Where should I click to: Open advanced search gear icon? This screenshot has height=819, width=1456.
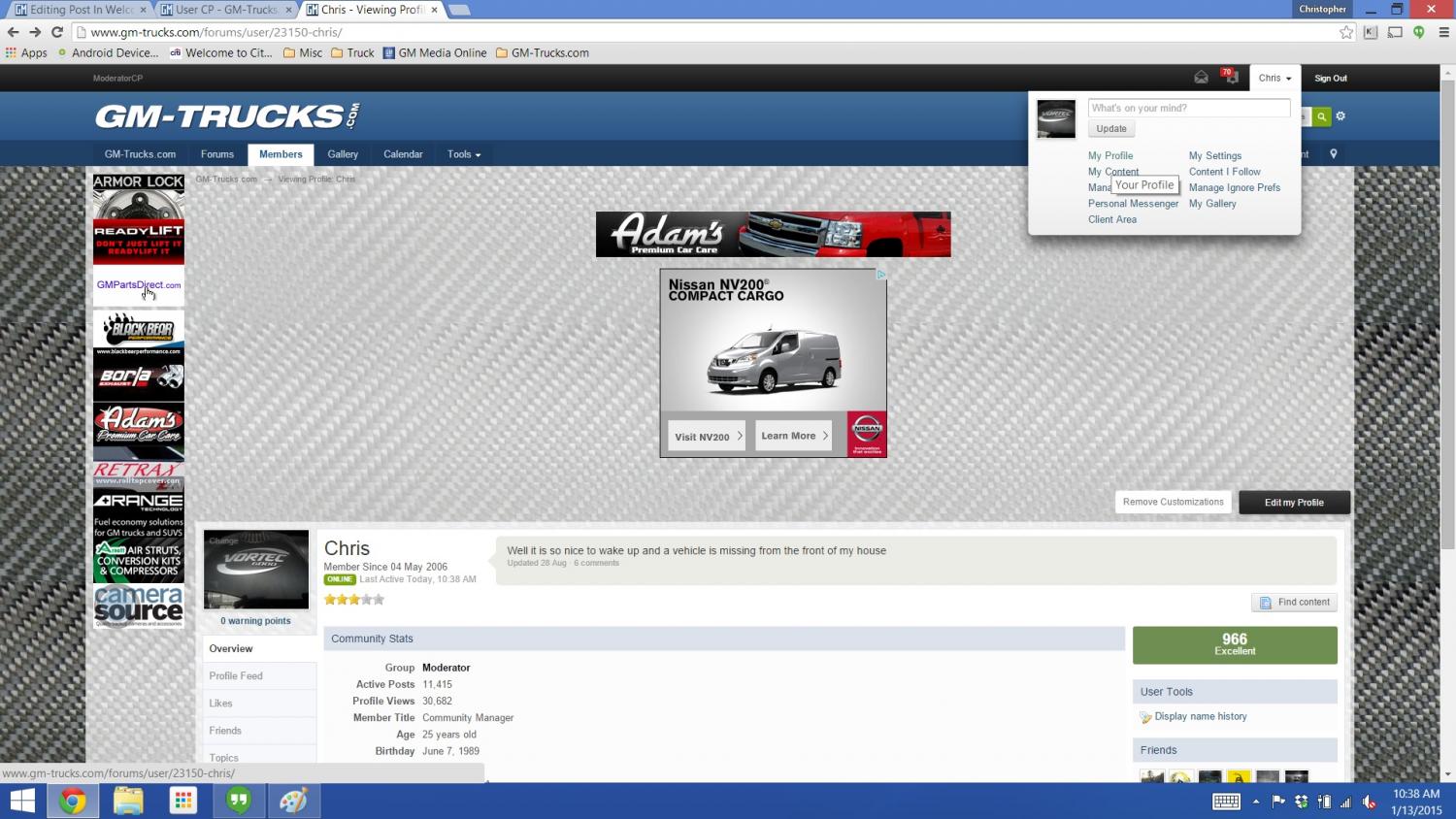tap(1340, 116)
